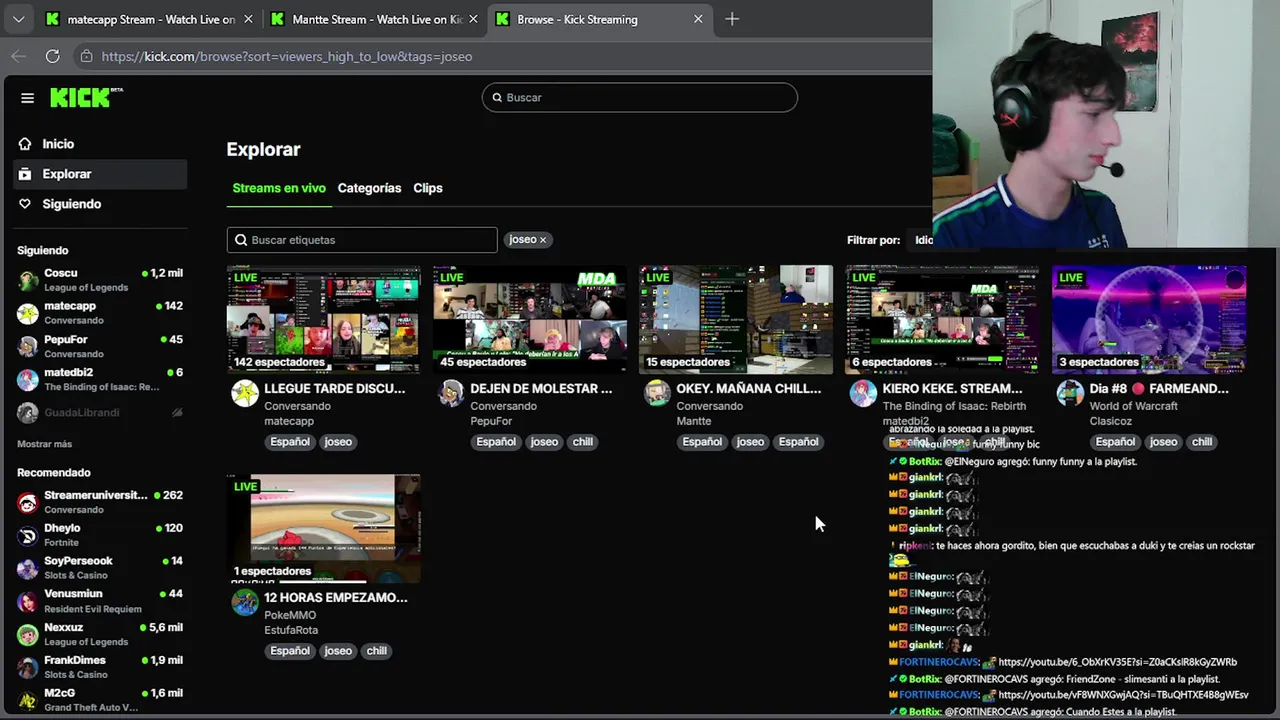The width and height of the screenshot is (1280, 720).
Task: Open FrankDimes recommended channel avatar
Action: [x=28, y=667]
